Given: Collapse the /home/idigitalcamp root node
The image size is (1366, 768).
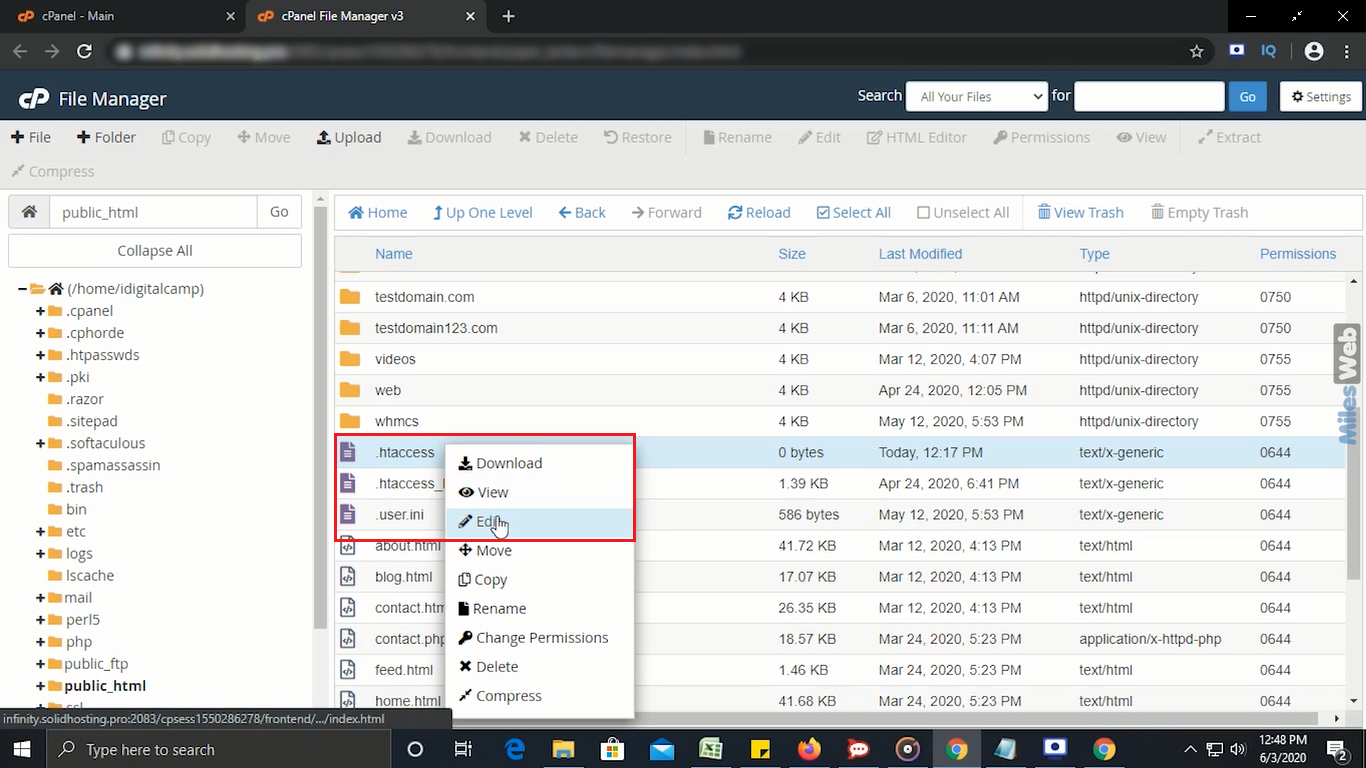Looking at the screenshot, I should click(x=22, y=289).
